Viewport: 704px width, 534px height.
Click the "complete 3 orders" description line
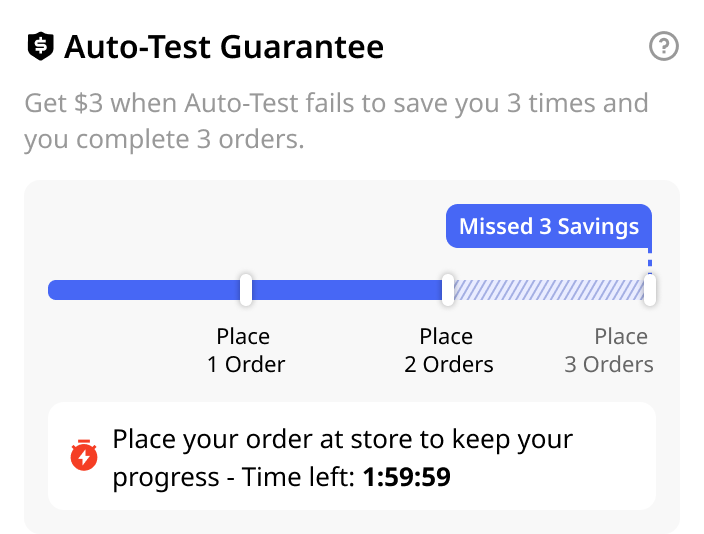164,140
